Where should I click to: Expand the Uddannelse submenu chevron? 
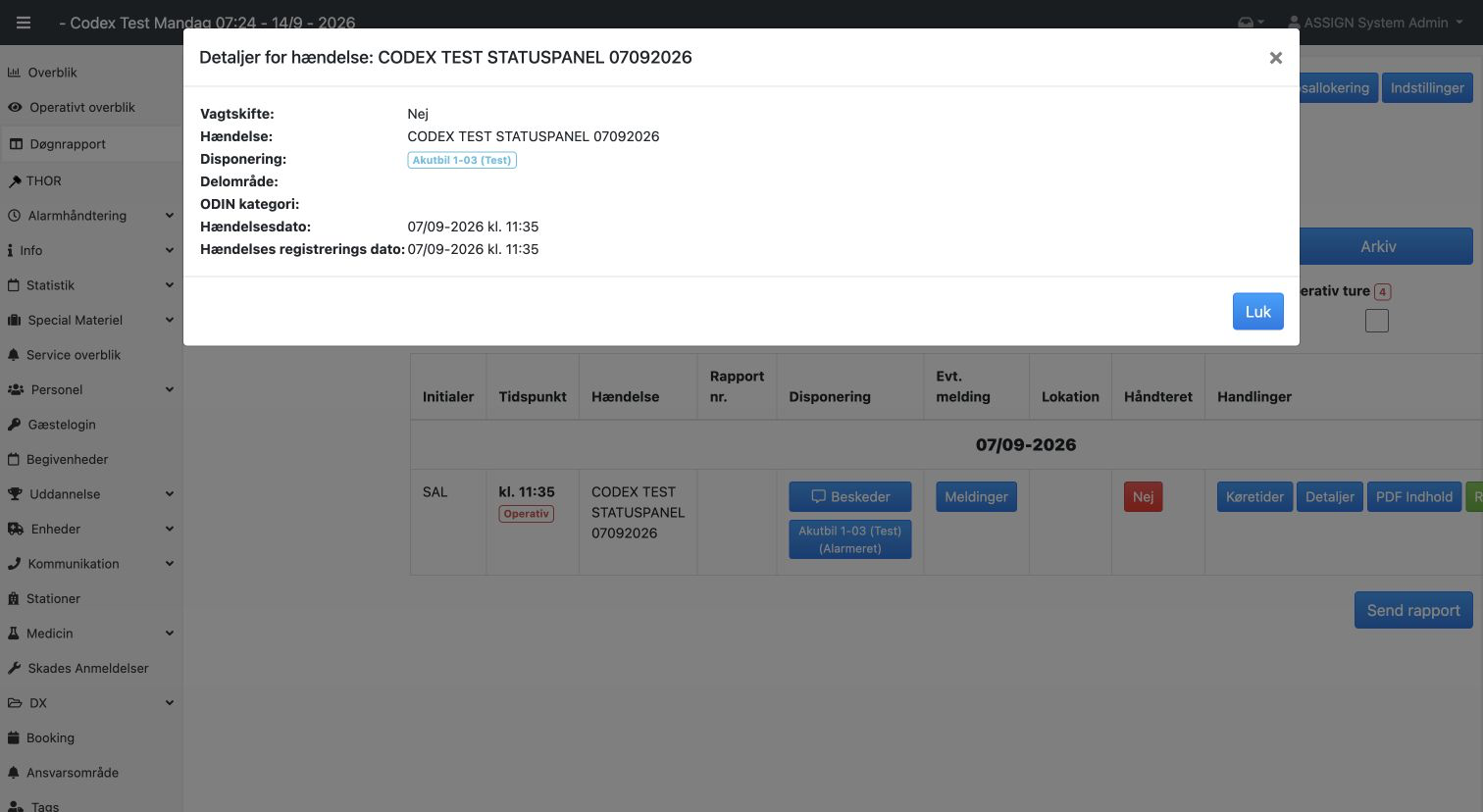(x=169, y=494)
